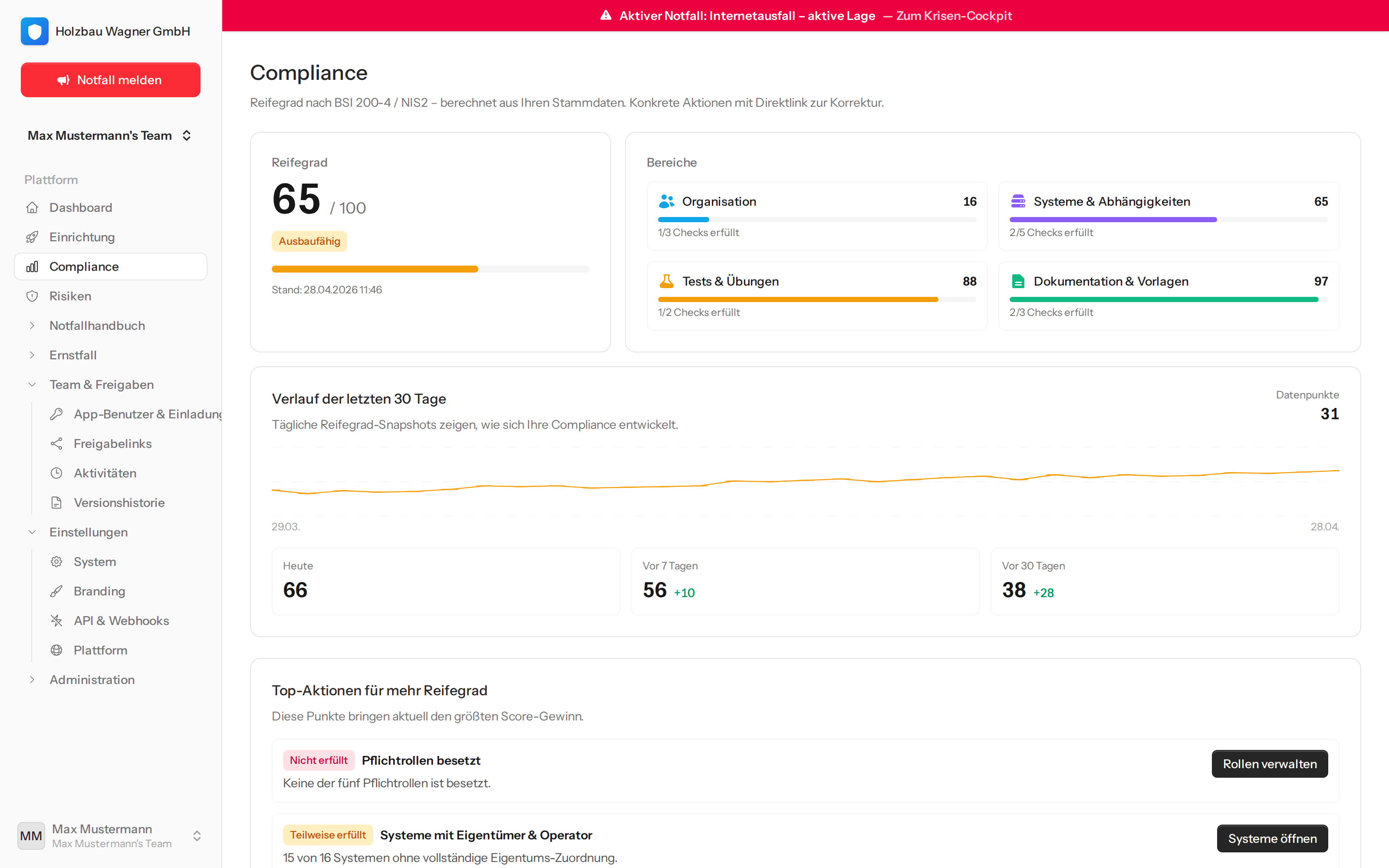The width and height of the screenshot is (1389, 868).
Task: Collapse the Team & Freigaben section
Action: pos(111,385)
